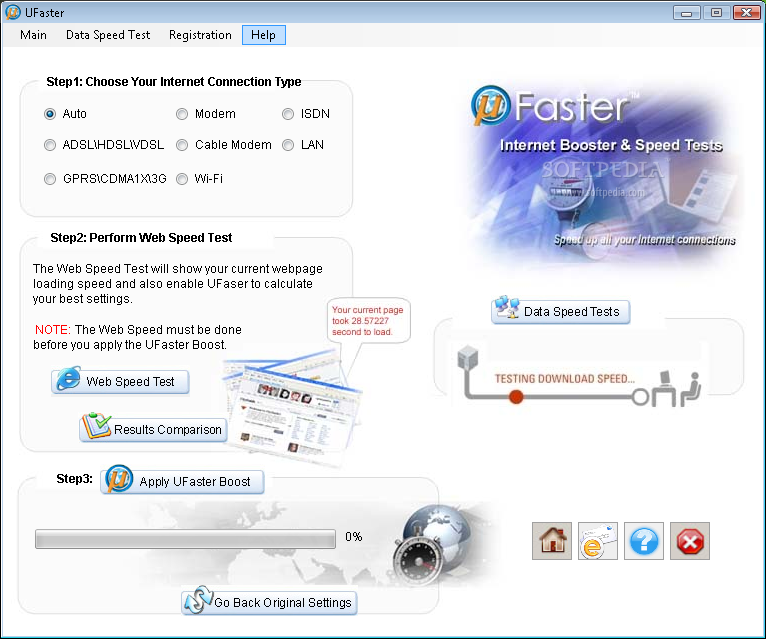
Task: Close the UFaster window
Action: click(x=746, y=12)
